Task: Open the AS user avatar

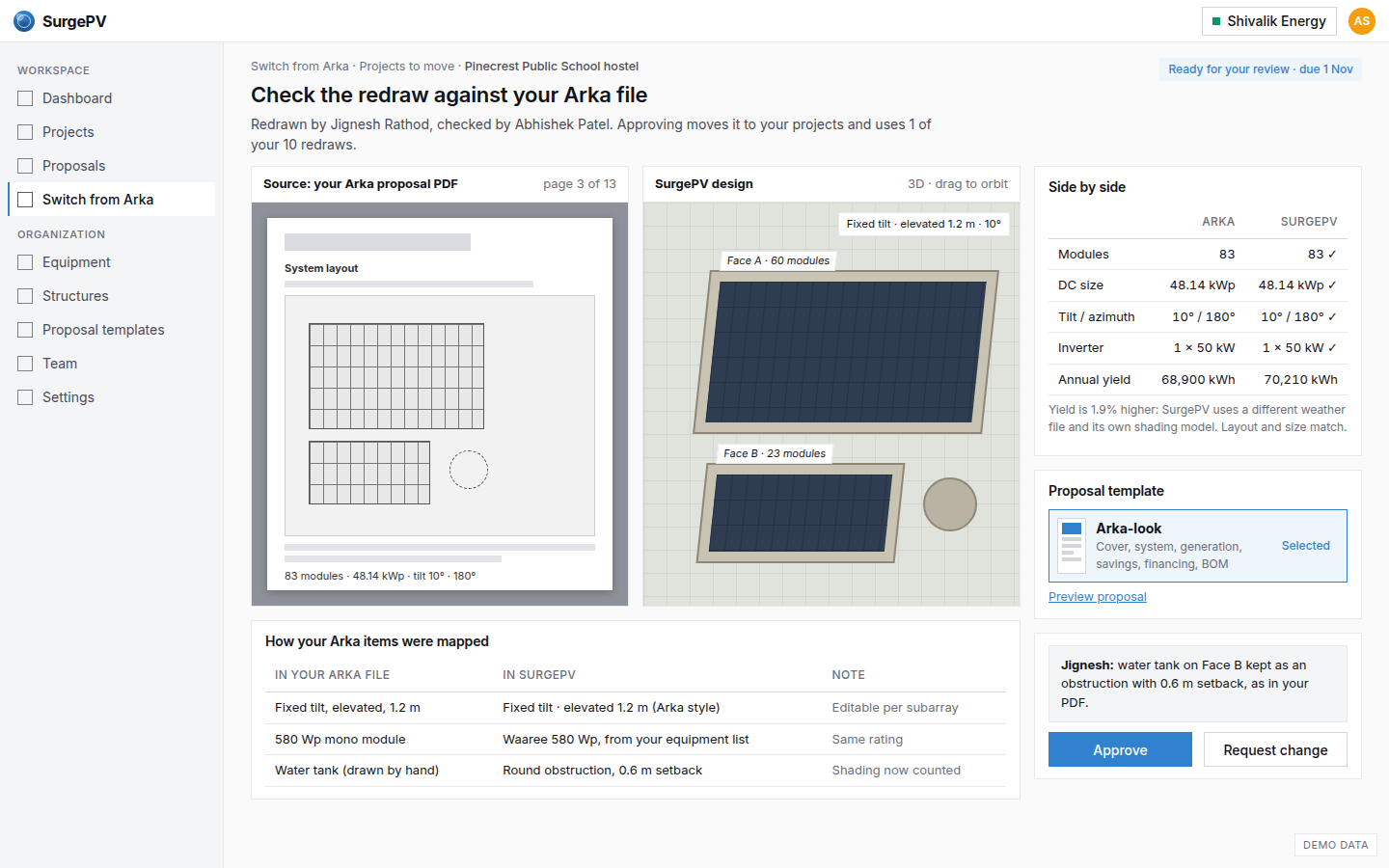Action: (1362, 21)
